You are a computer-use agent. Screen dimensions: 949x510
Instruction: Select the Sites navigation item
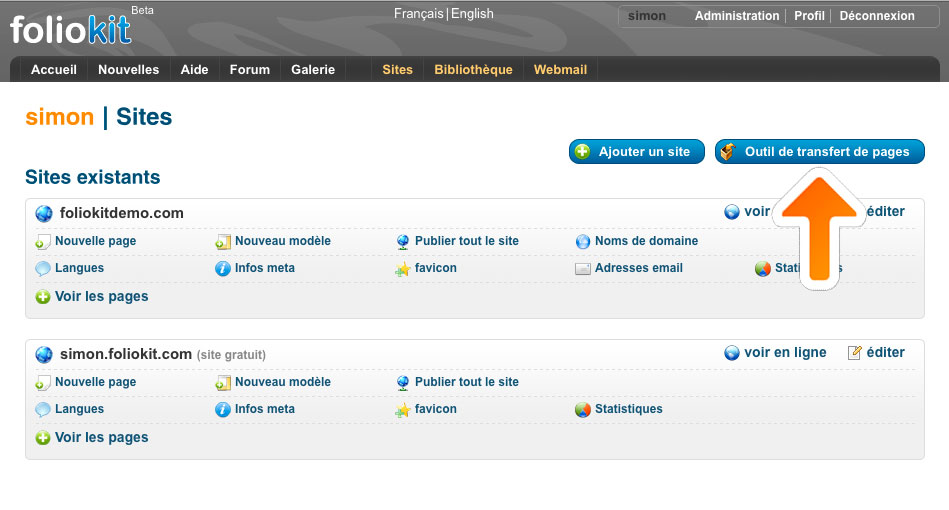[x=398, y=70]
